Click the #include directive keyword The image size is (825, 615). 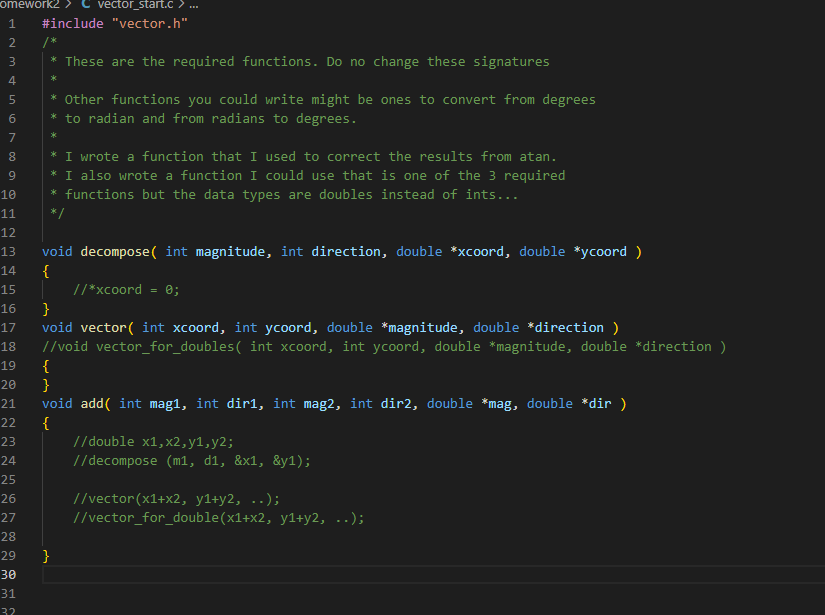tap(73, 24)
